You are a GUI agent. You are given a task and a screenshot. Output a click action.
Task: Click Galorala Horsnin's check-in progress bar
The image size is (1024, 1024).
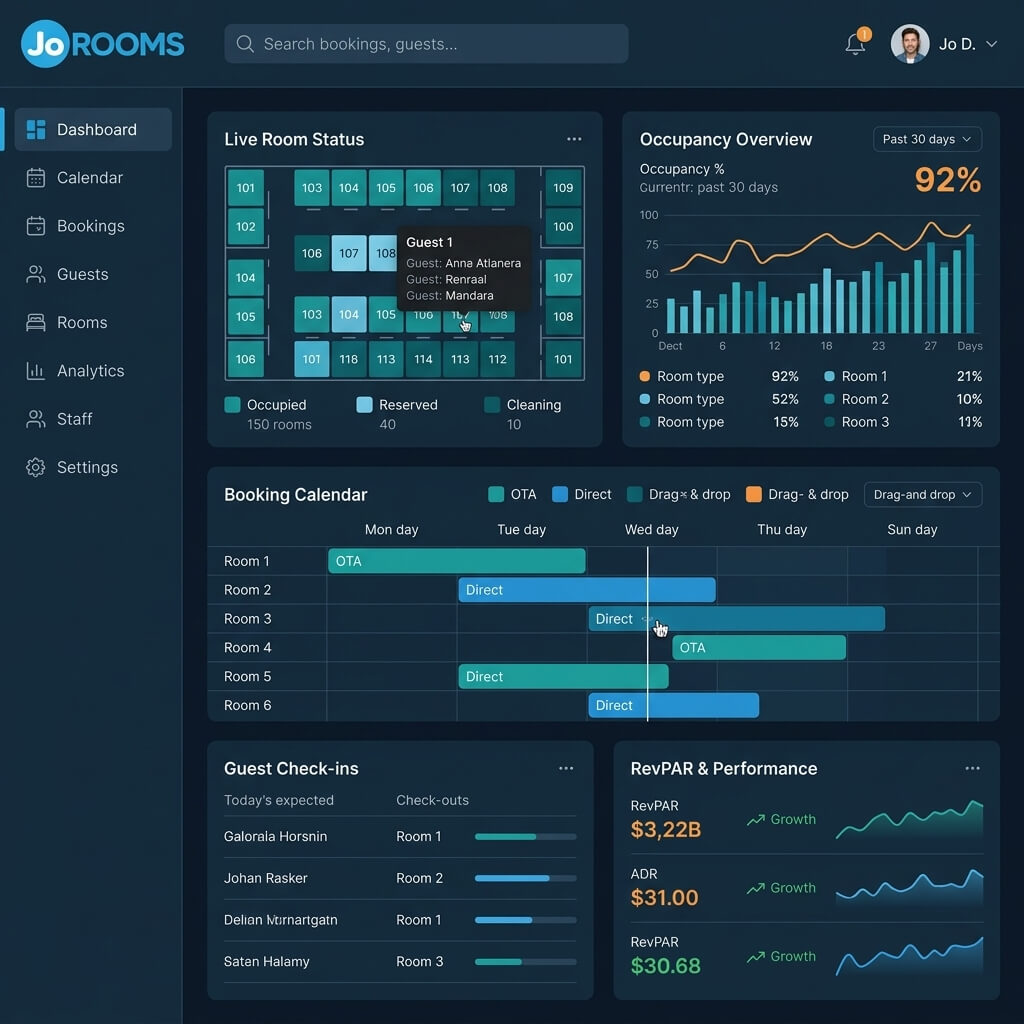[526, 837]
